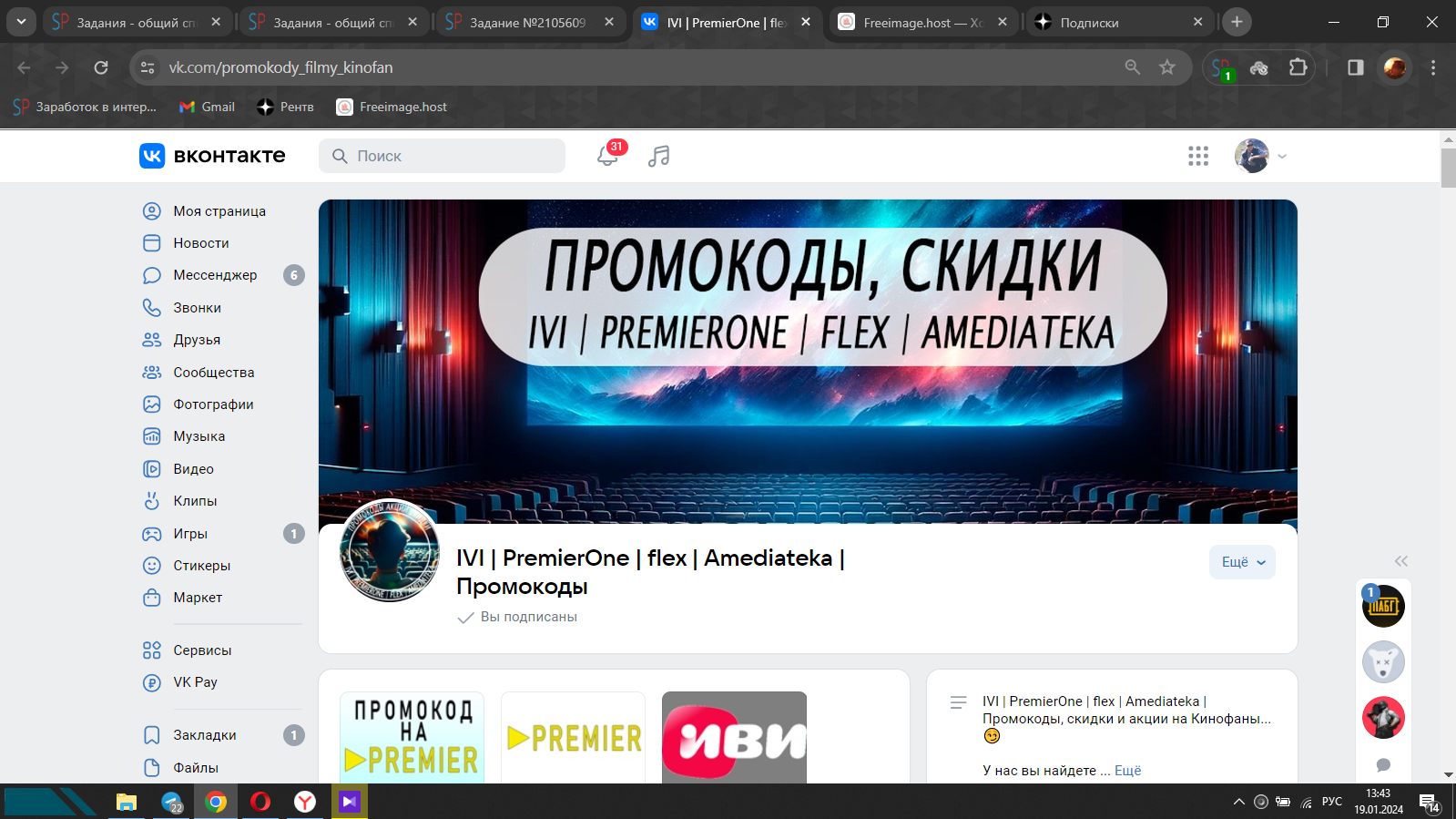This screenshot has width=1456, height=819.
Task: Click the Сервисы sidebar icon
Action: point(152,650)
